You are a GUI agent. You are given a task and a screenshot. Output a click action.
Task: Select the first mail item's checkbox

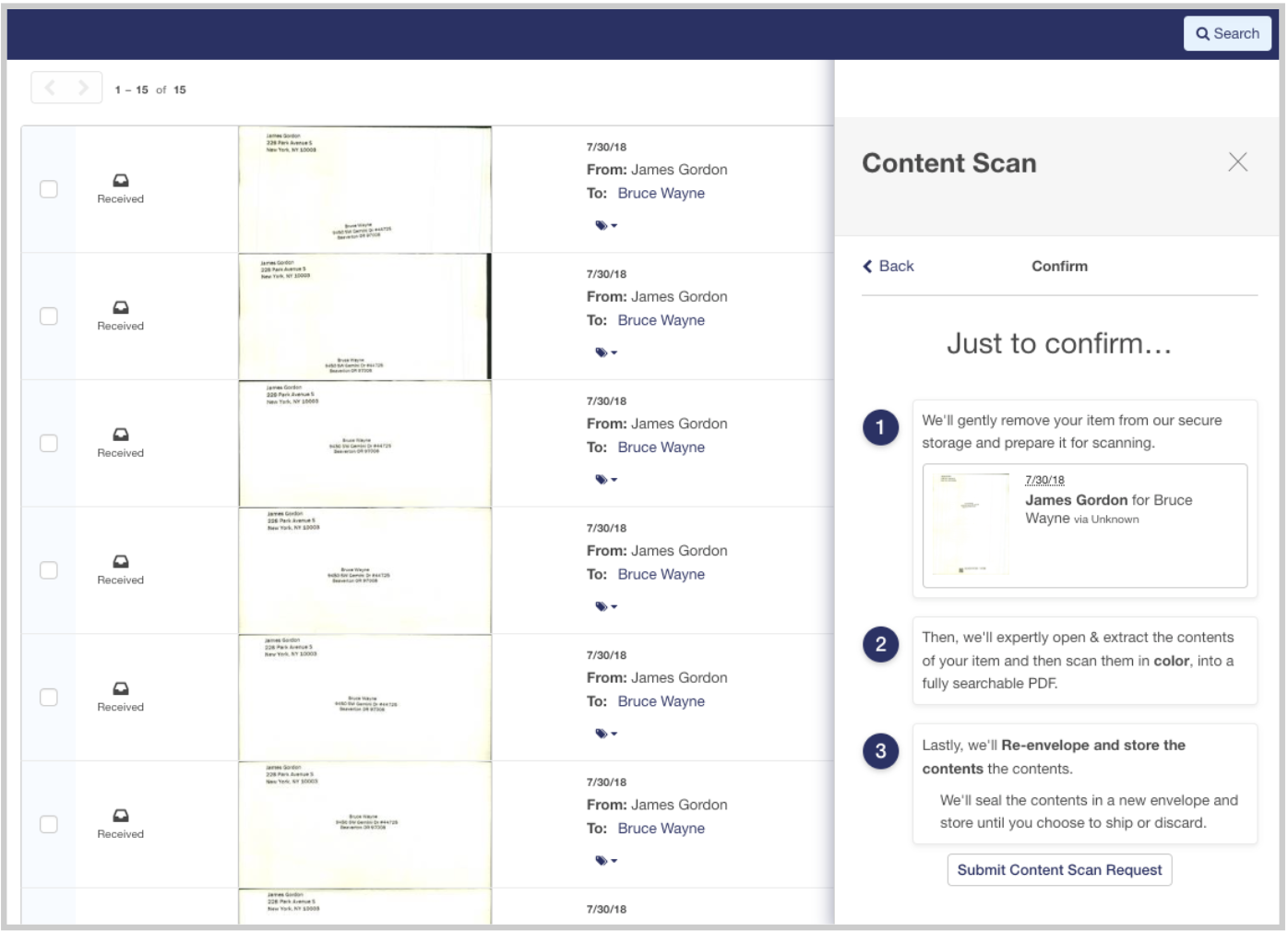coord(49,189)
